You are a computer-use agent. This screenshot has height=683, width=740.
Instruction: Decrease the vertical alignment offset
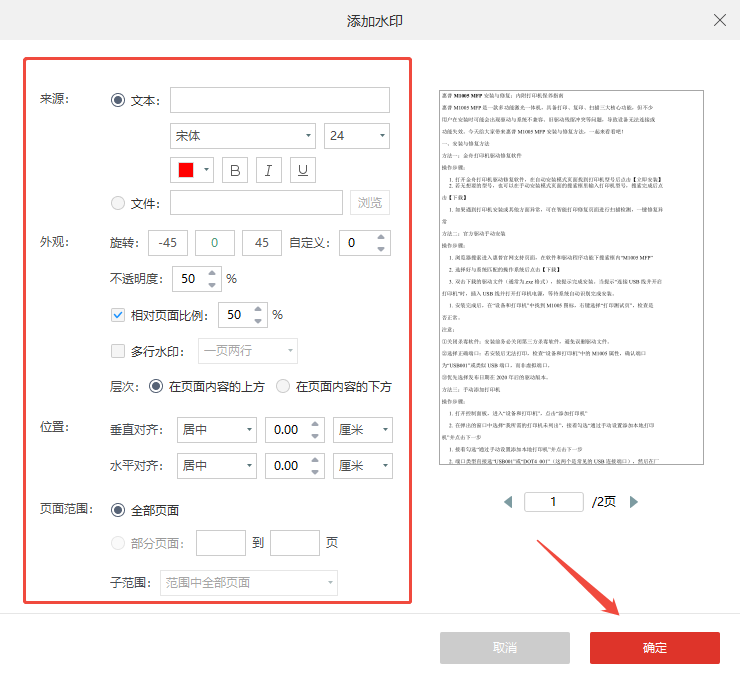[x=315, y=436]
